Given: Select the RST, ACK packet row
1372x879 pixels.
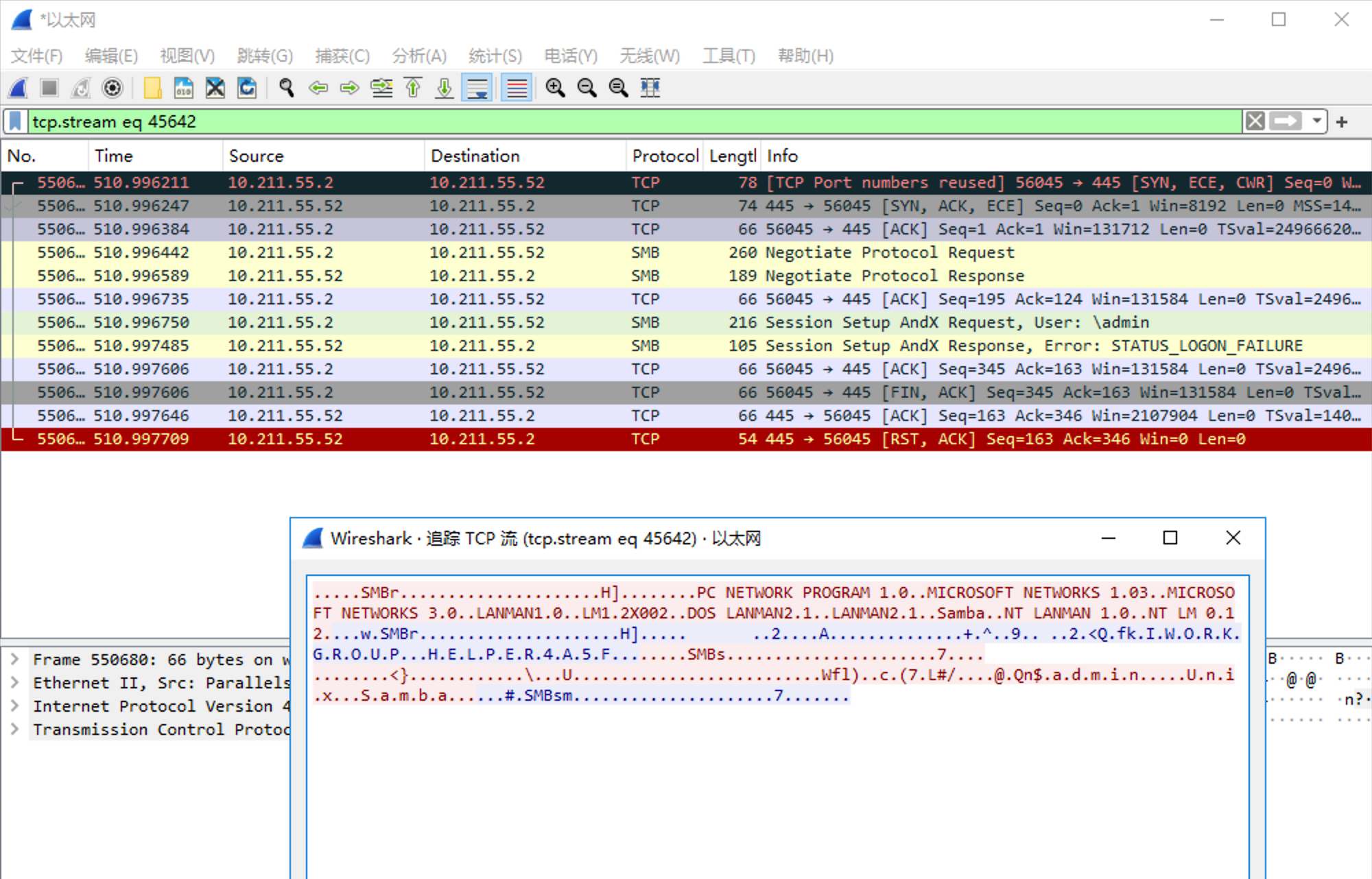Looking at the screenshot, I should pos(686,439).
